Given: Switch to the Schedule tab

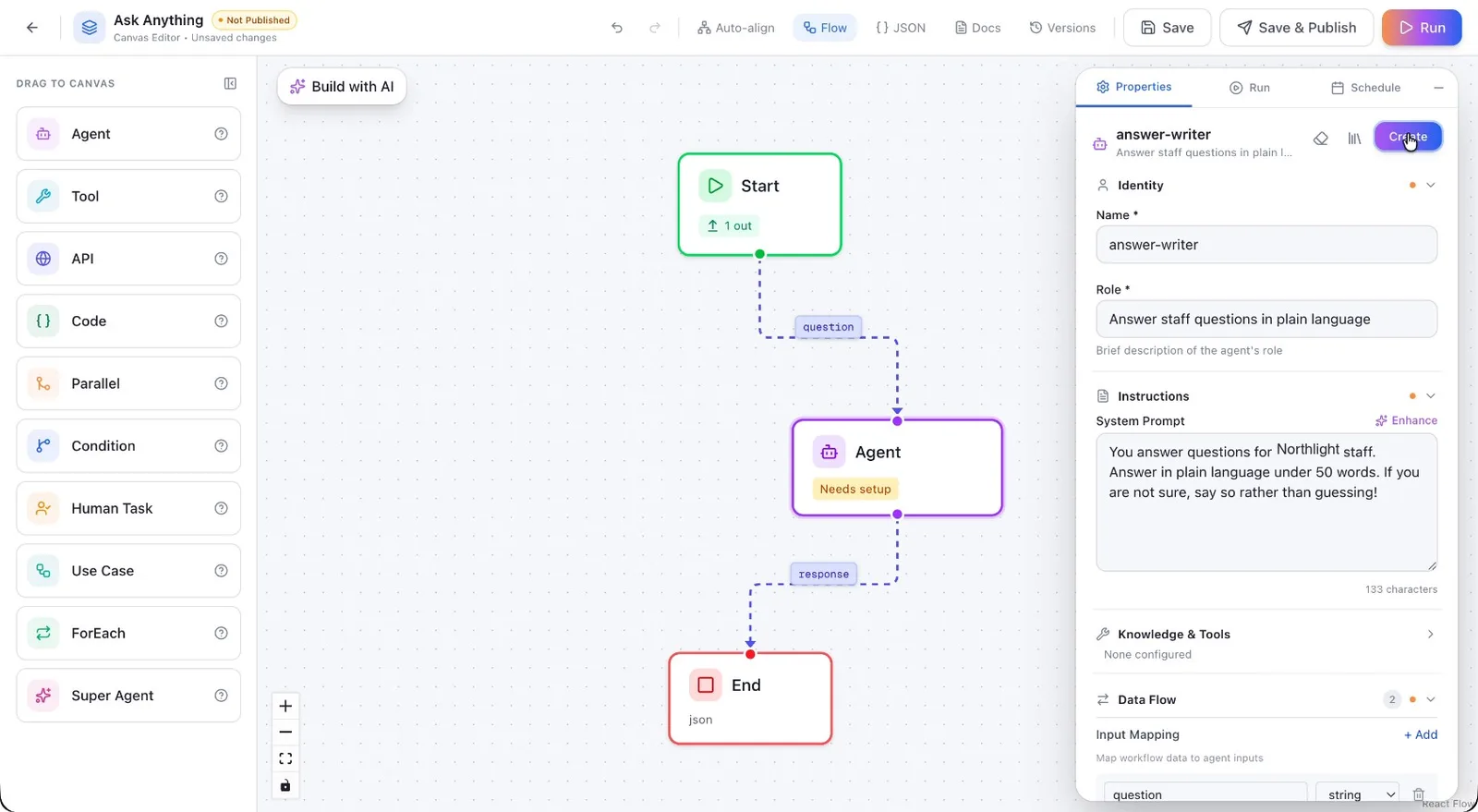Looking at the screenshot, I should tap(1365, 88).
